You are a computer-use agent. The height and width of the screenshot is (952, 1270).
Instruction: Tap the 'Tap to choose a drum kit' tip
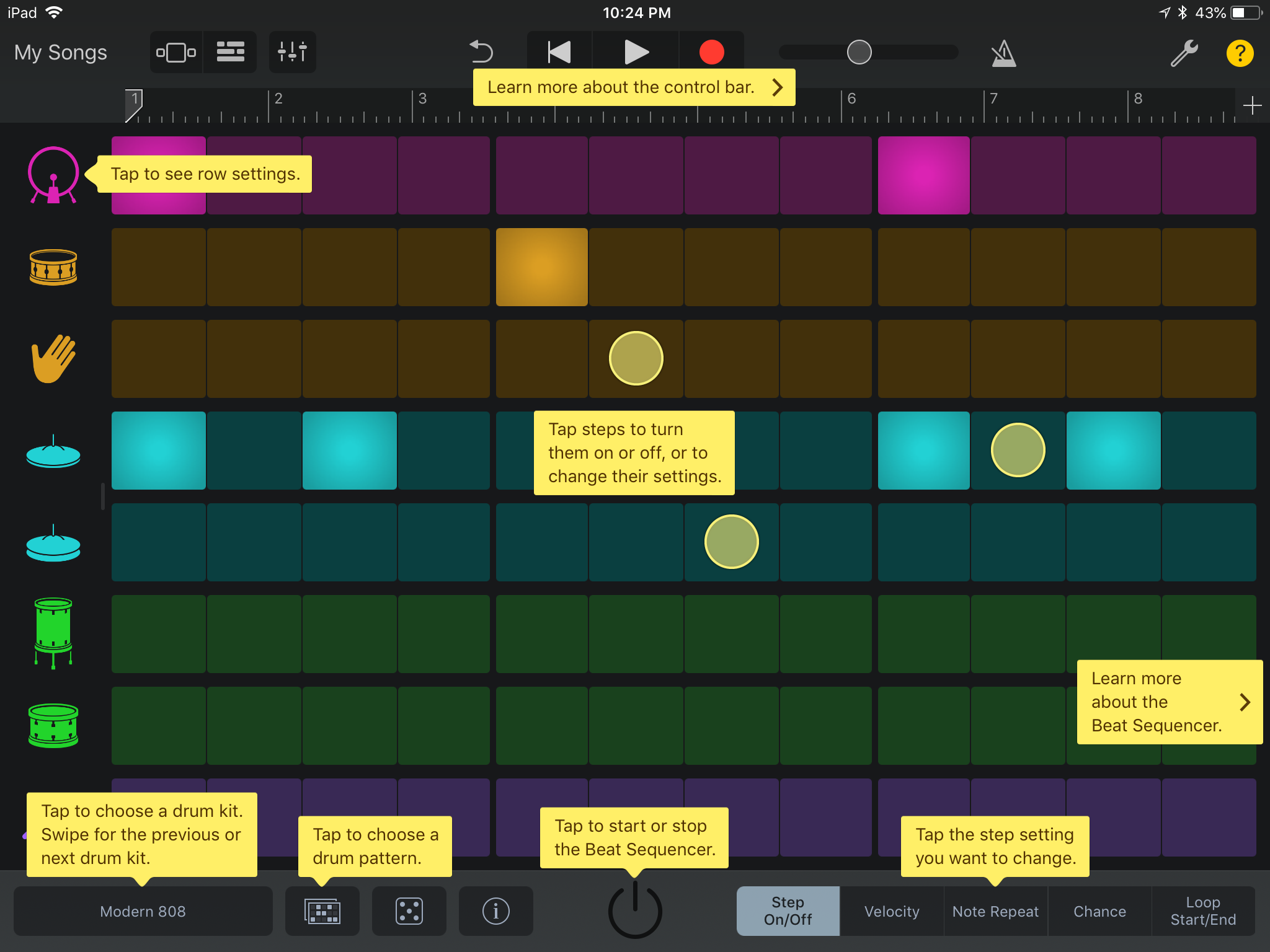142,835
